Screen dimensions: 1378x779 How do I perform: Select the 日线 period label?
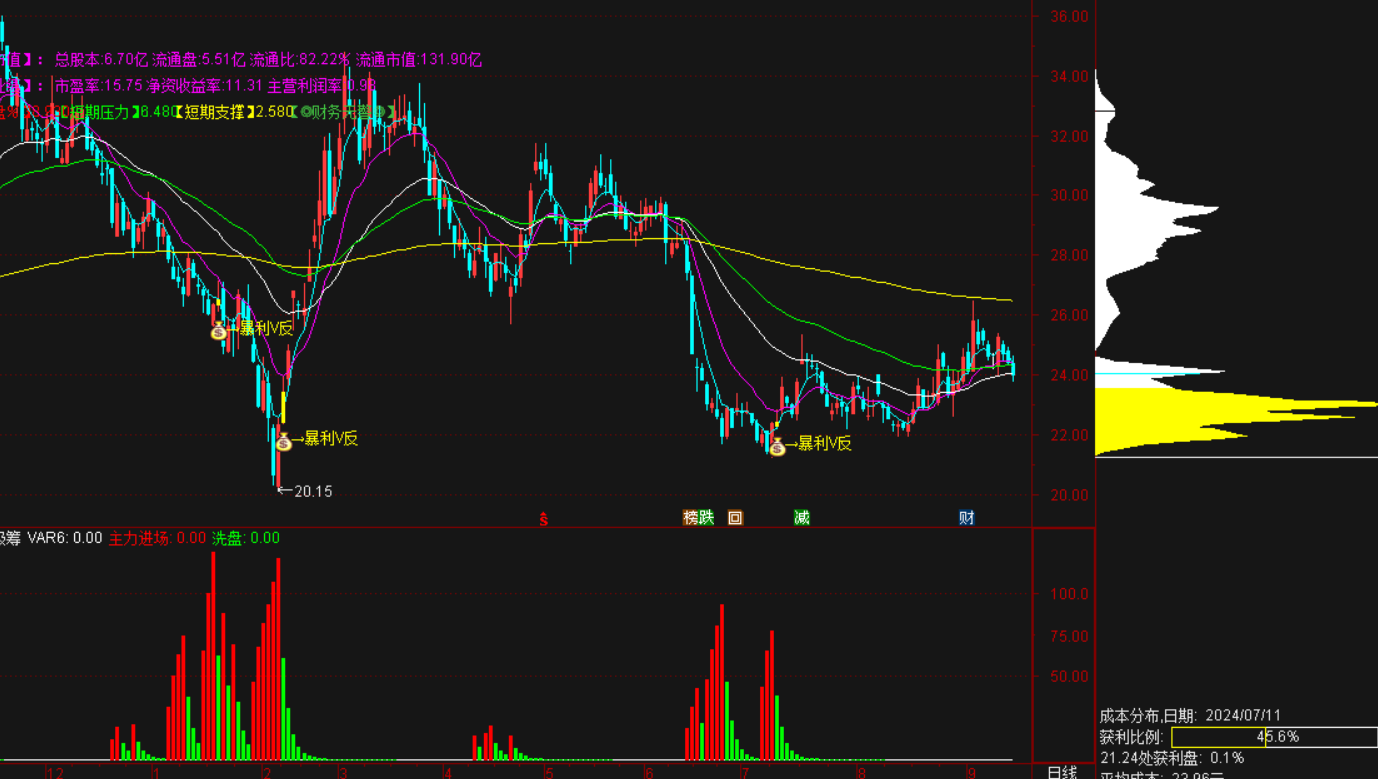tap(1062, 772)
